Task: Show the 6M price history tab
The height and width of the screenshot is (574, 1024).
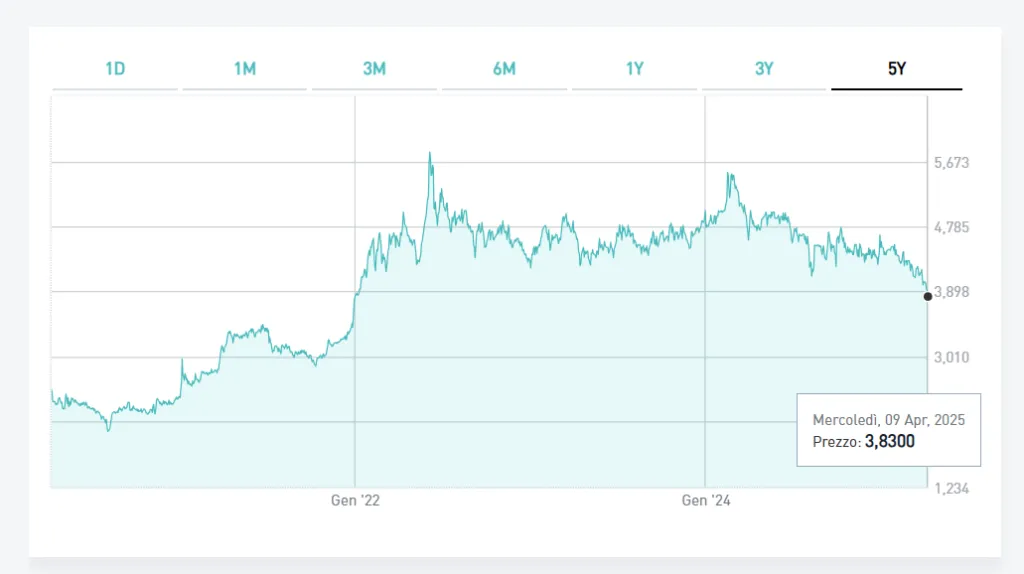Action: coord(504,69)
